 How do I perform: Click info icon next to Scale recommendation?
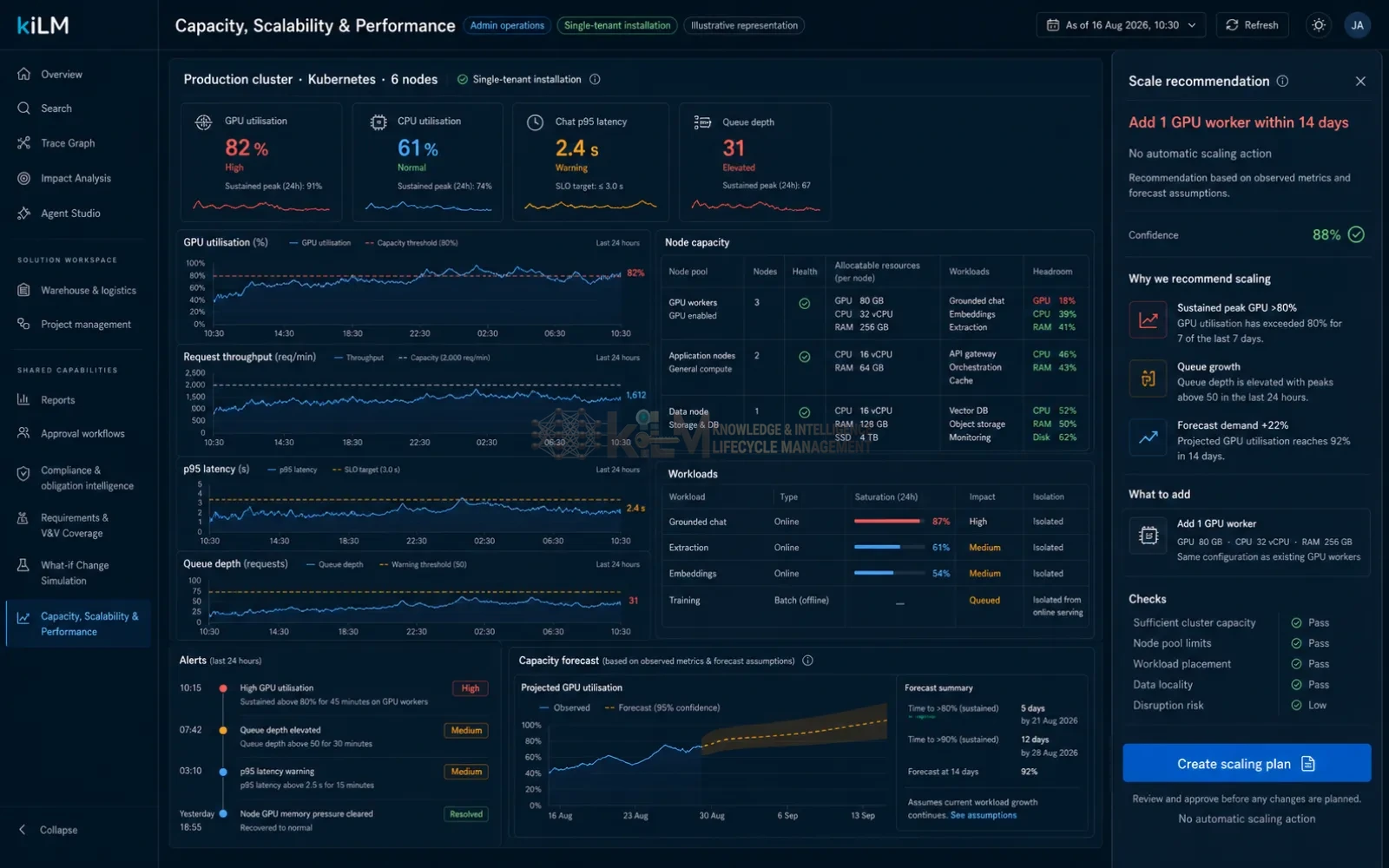click(x=1282, y=81)
